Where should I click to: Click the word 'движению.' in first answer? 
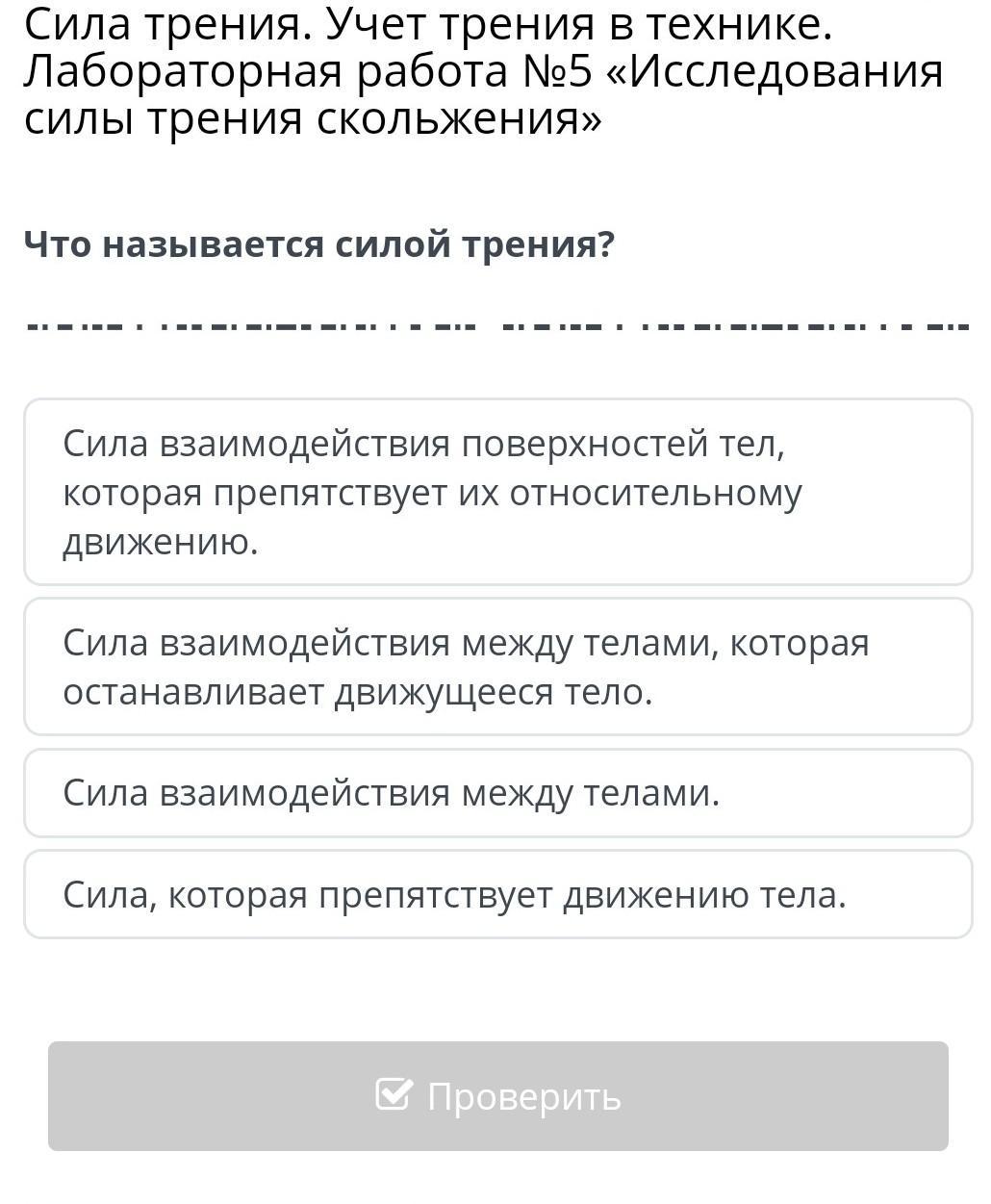pyautogui.click(x=161, y=543)
